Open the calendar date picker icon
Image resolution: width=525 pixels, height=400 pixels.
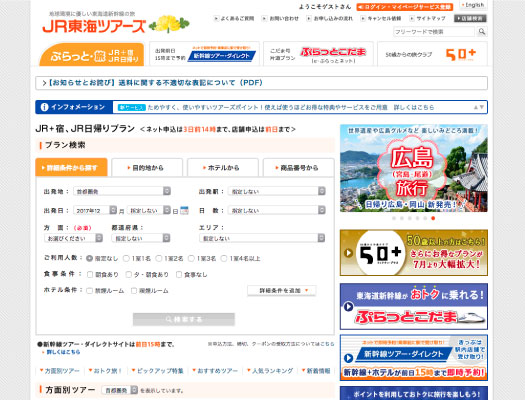184,210
